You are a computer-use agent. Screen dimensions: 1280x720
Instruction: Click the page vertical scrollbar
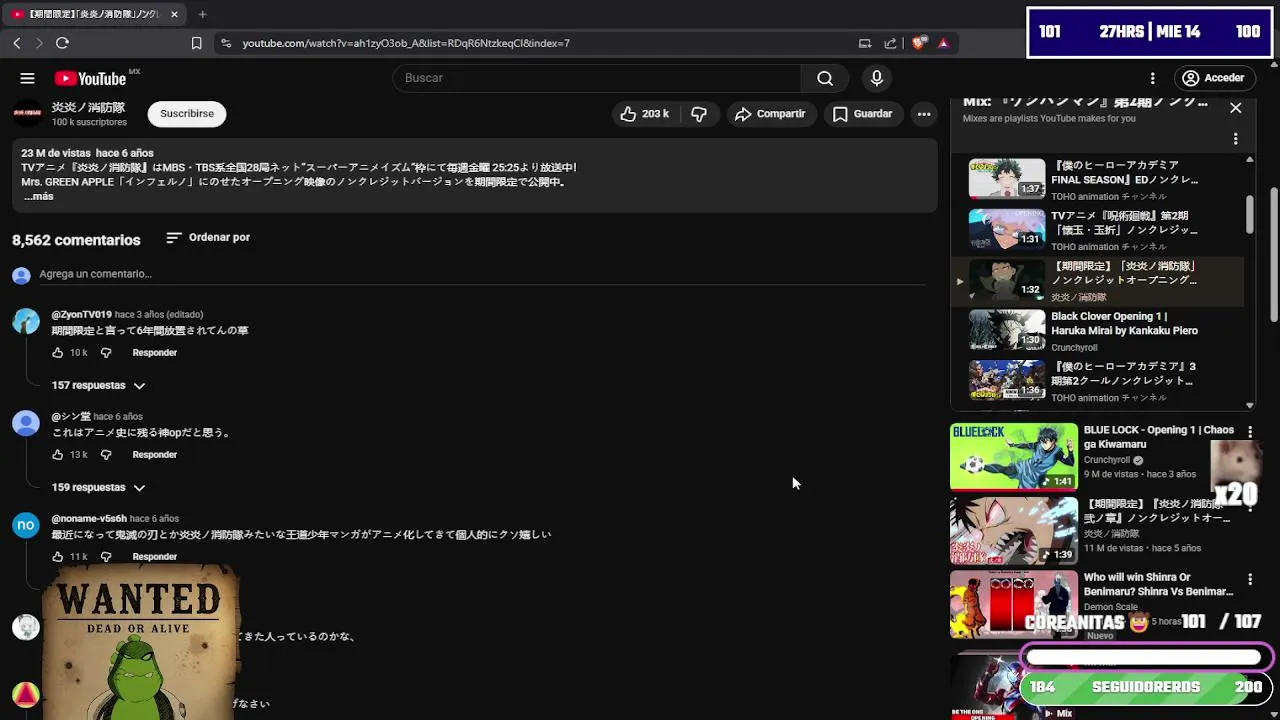tap(1273, 255)
